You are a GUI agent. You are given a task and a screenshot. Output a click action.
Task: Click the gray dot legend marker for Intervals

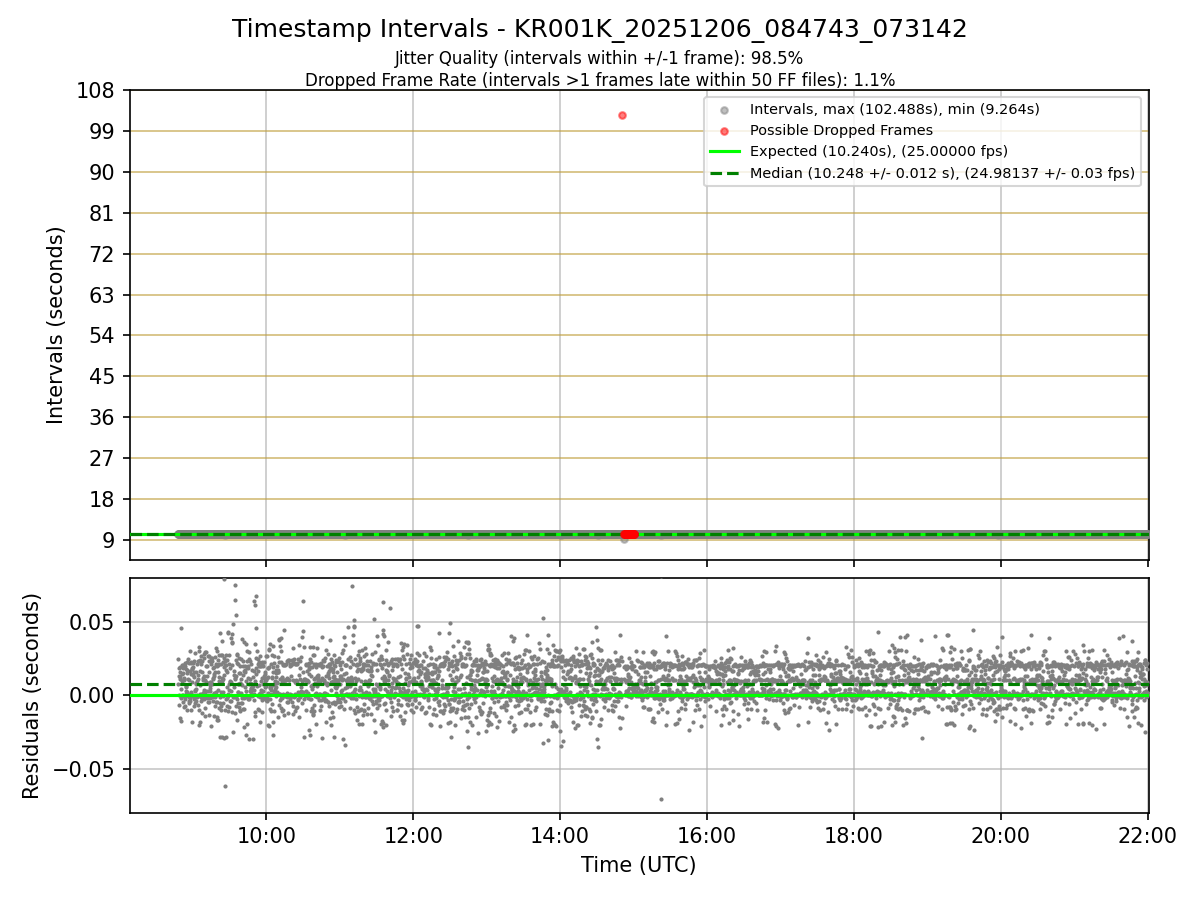pyautogui.click(x=724, y=110)
